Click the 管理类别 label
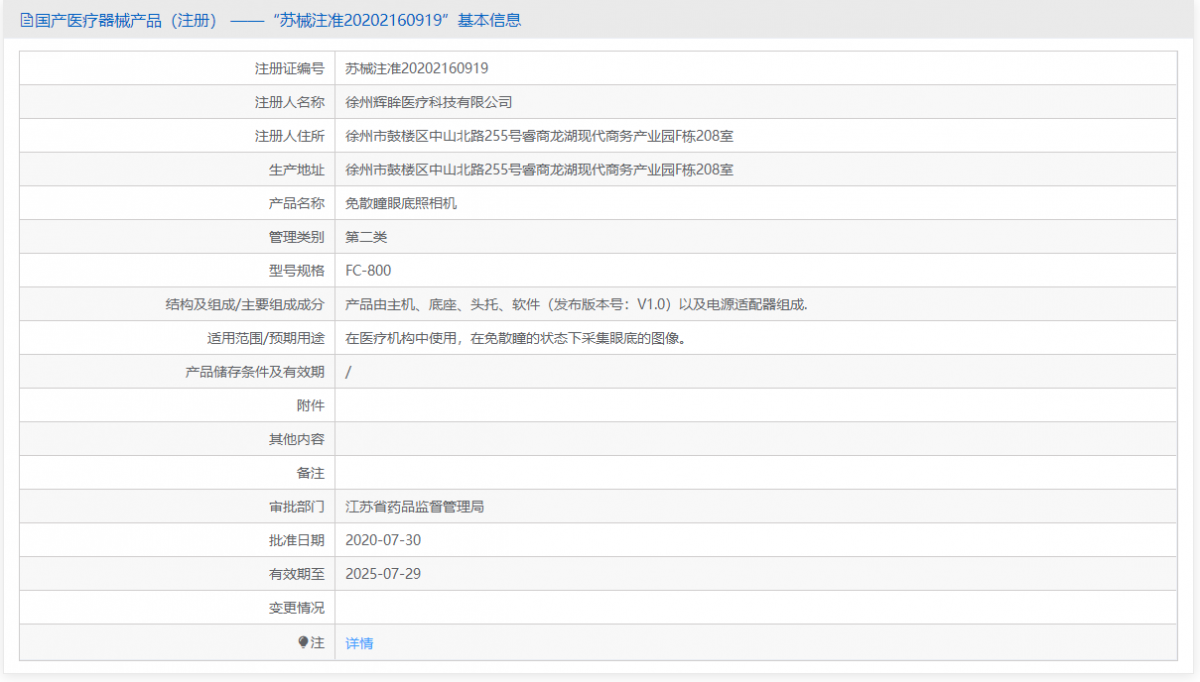 296,237
